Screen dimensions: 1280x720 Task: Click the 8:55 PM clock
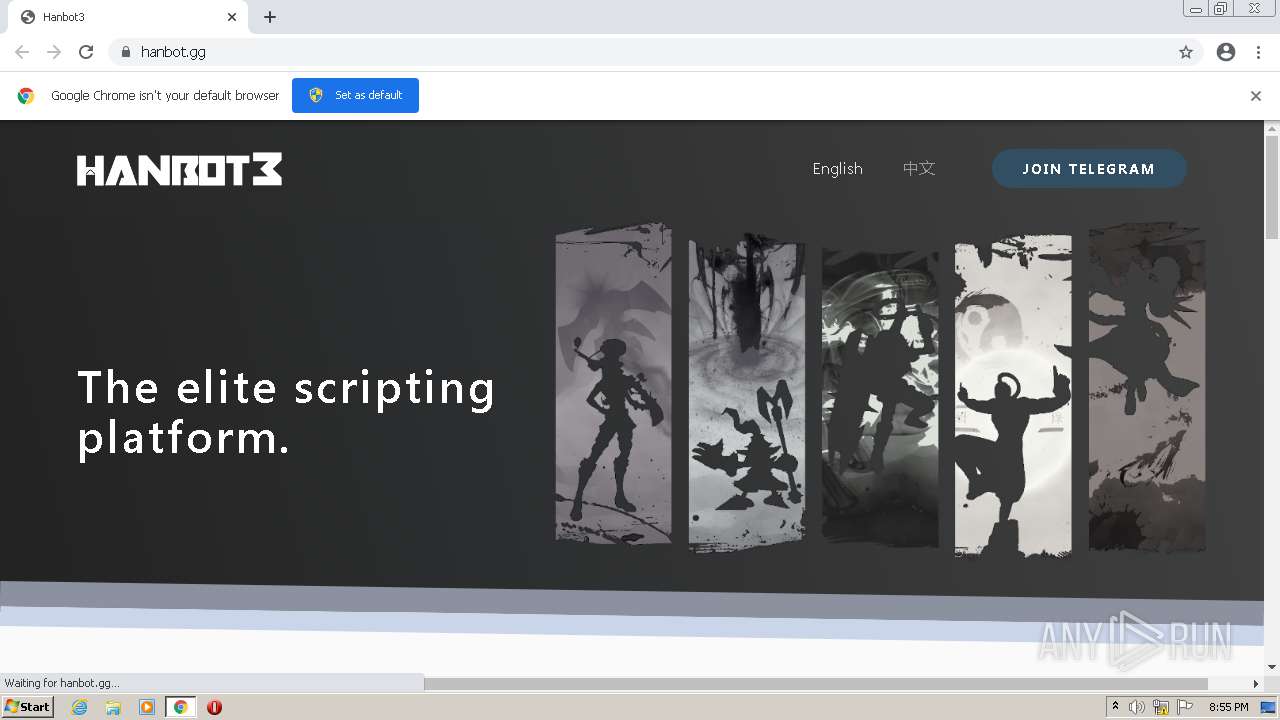point(1229,707)
